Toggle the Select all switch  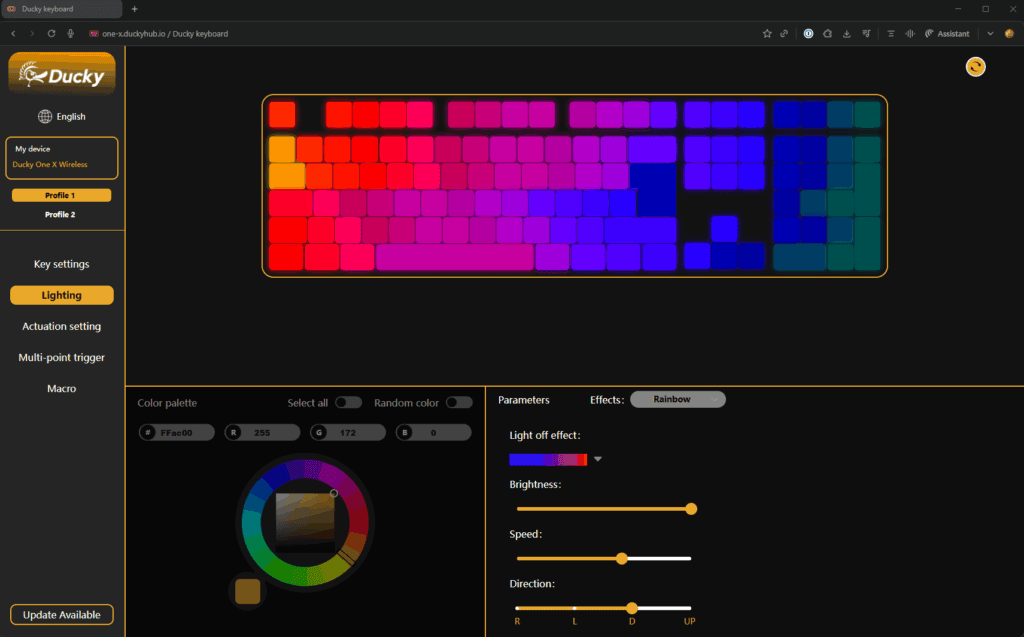(347, 402)
